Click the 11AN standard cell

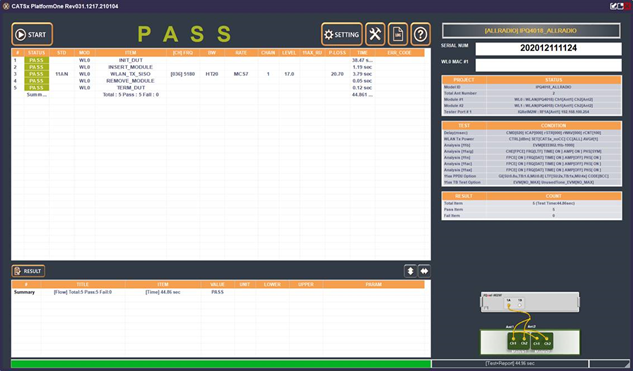pos(61,74)
